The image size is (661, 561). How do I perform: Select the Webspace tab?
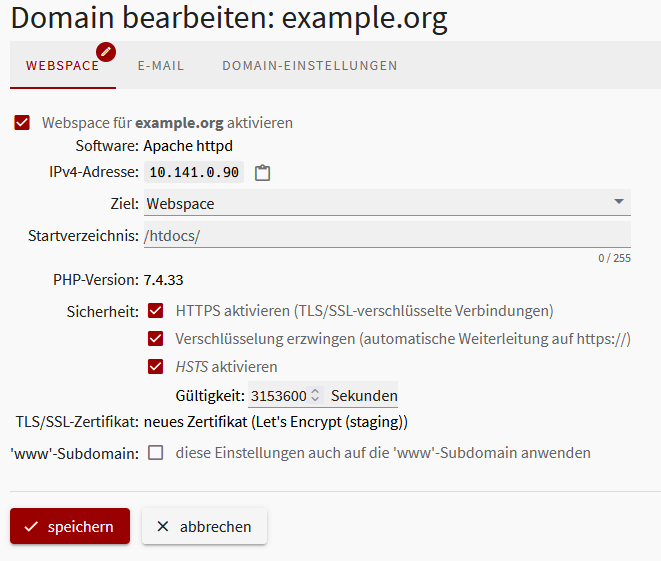[x=62, y=66]
